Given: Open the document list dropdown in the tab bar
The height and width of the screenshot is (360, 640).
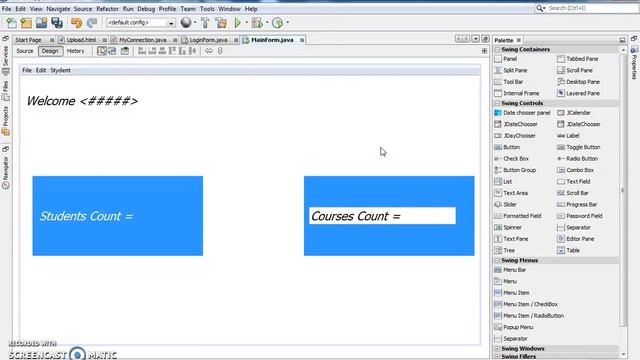Looking at the screenshot, I should pos(476,39).
